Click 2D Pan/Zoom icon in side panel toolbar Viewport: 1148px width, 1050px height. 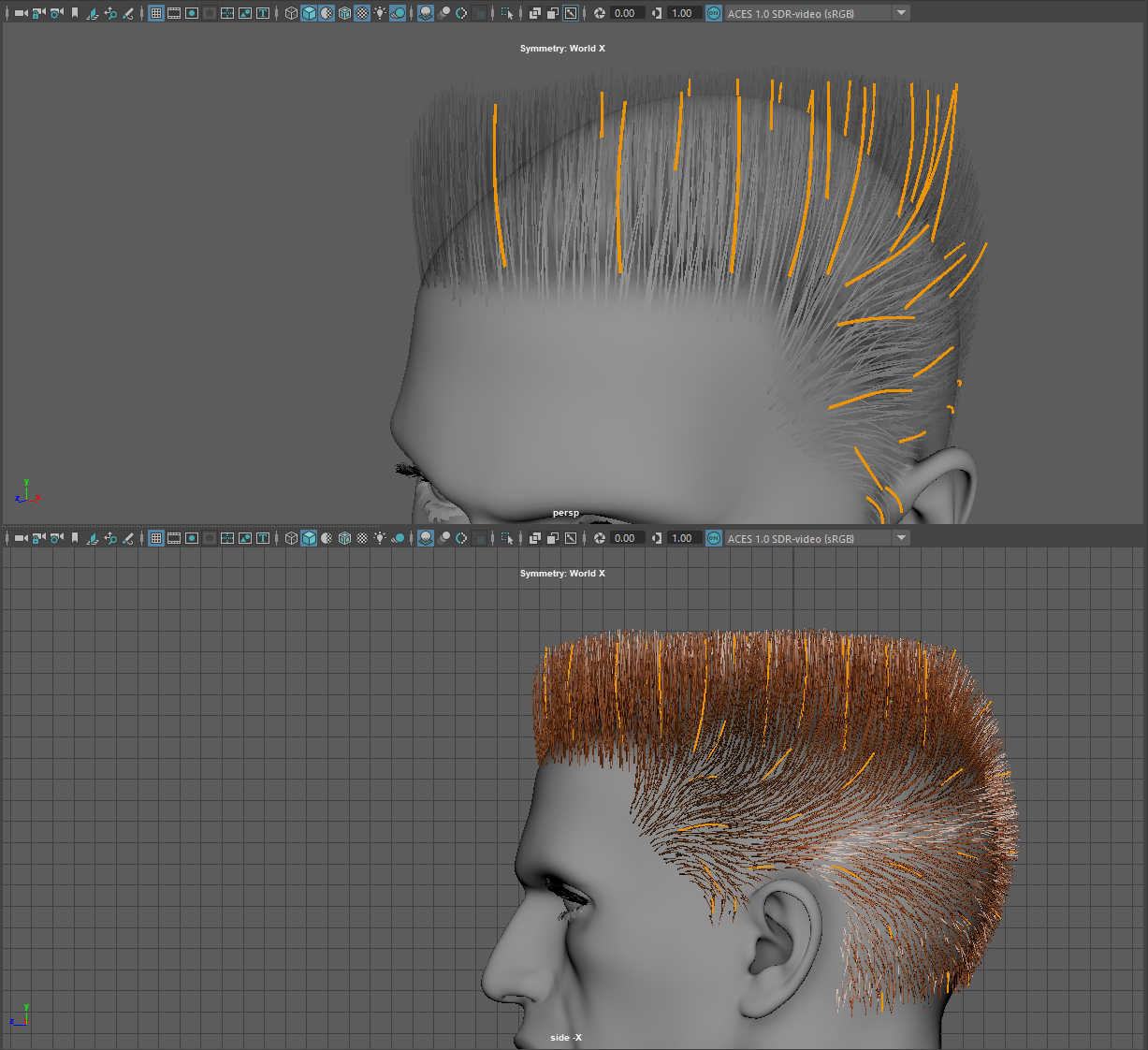point(110,538)
